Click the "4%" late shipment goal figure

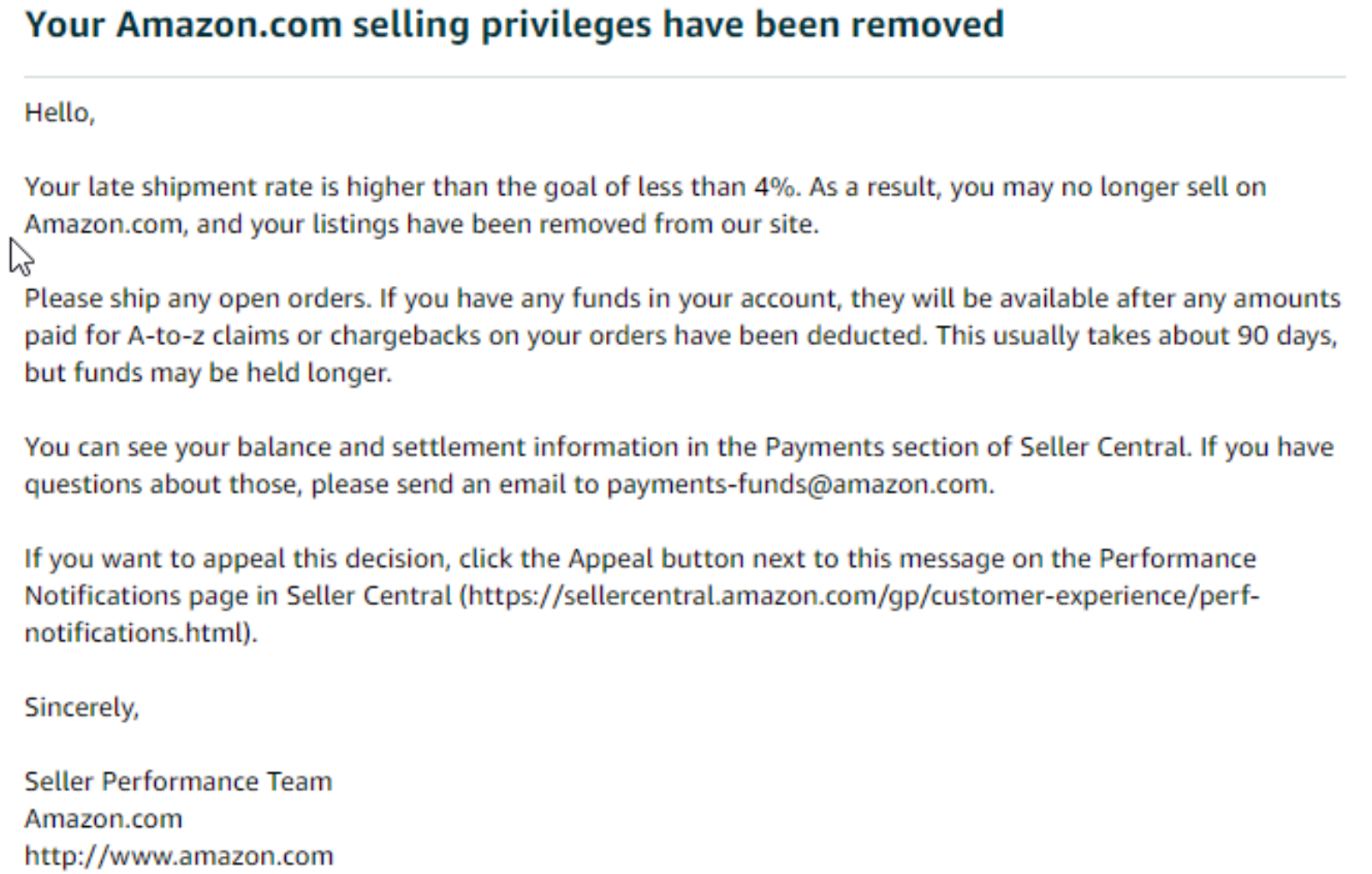[775, 187]
